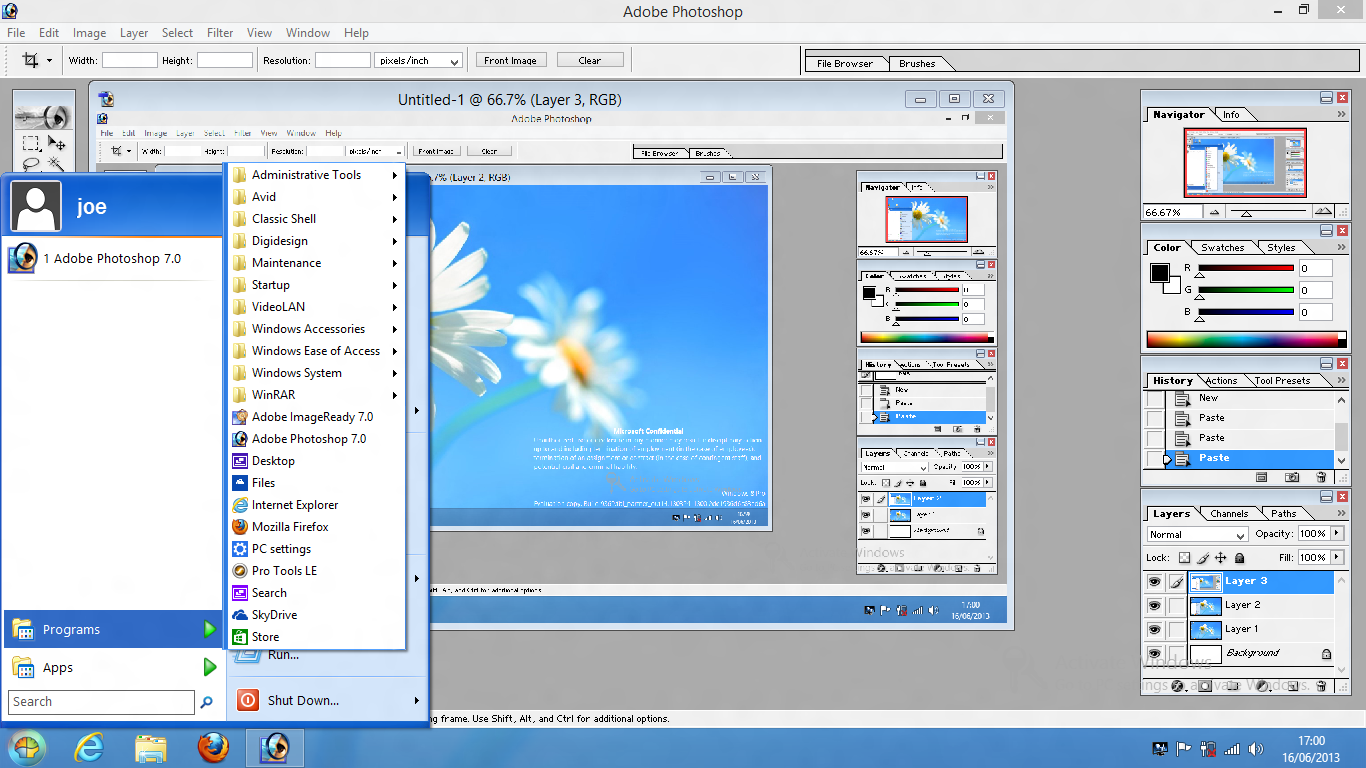
Task: Click the Front Image button
Action: [x=510, y=60]
